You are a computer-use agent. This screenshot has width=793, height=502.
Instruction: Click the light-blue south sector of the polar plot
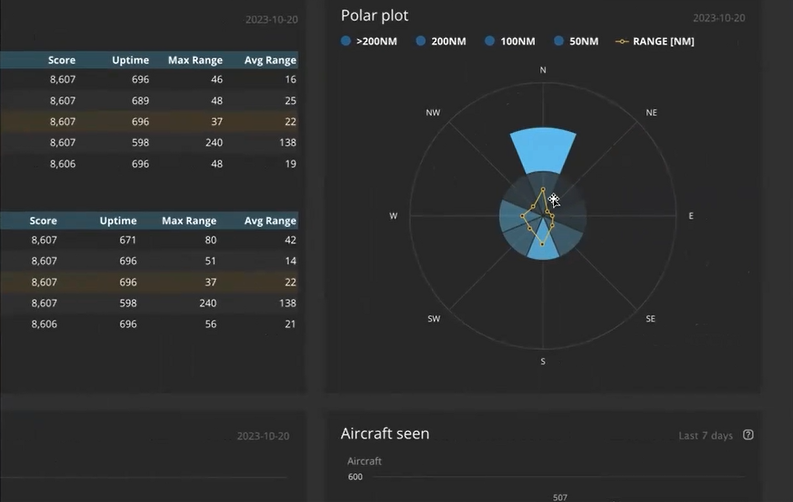[543, 248]
